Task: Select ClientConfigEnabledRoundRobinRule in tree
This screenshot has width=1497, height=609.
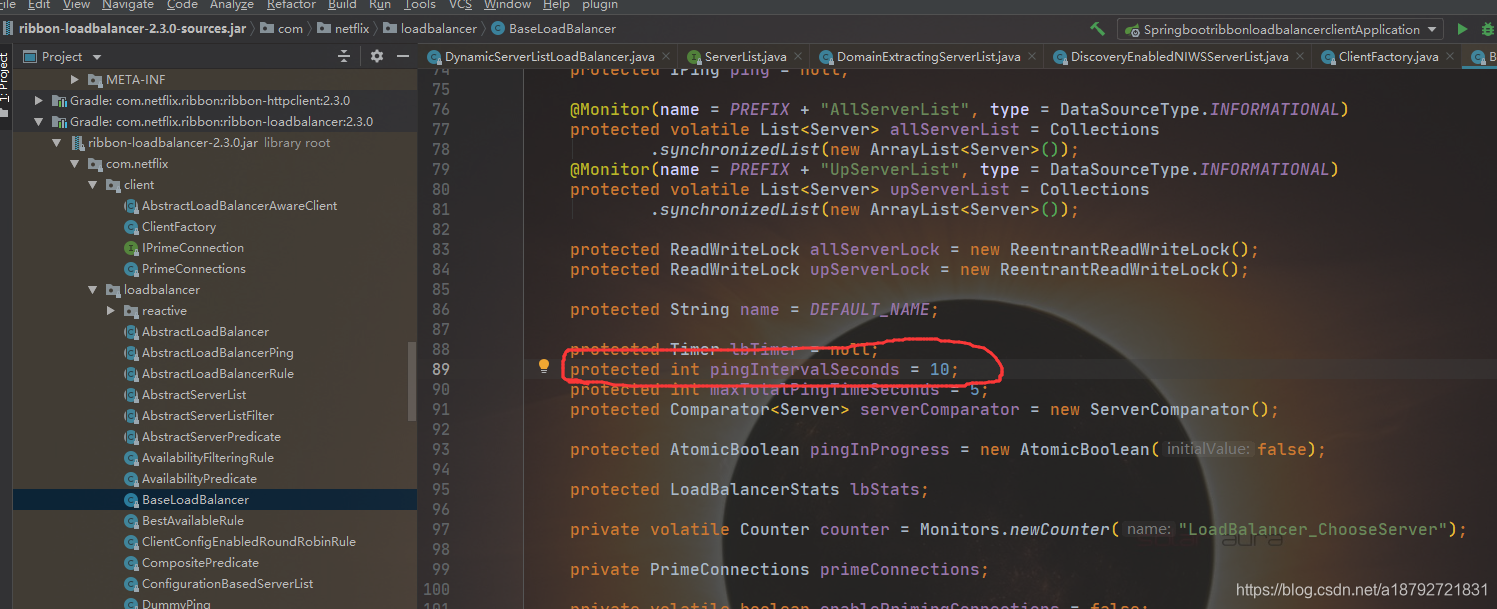Action: (x=249, y=541)
